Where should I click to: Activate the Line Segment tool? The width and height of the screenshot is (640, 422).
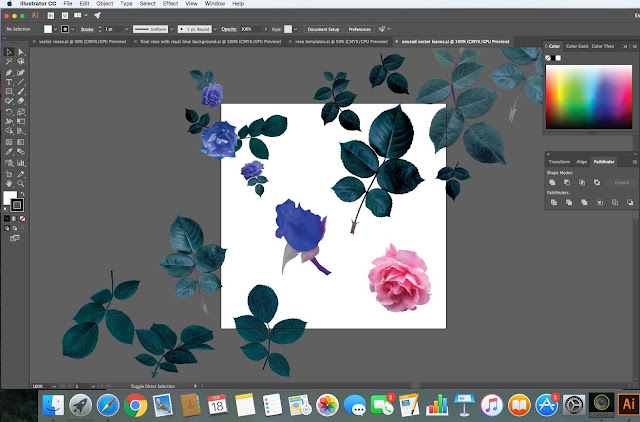point(21,82)
